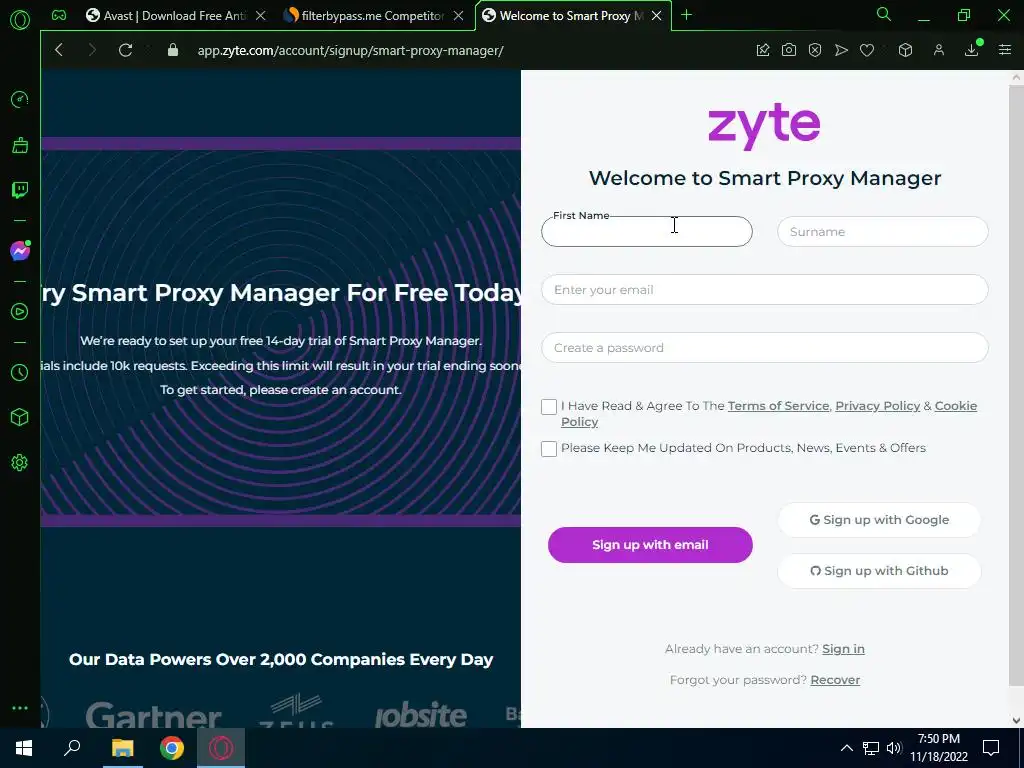Open the edit snapshot toolbar icon
1024x768 pixels.
coord(763,50)
